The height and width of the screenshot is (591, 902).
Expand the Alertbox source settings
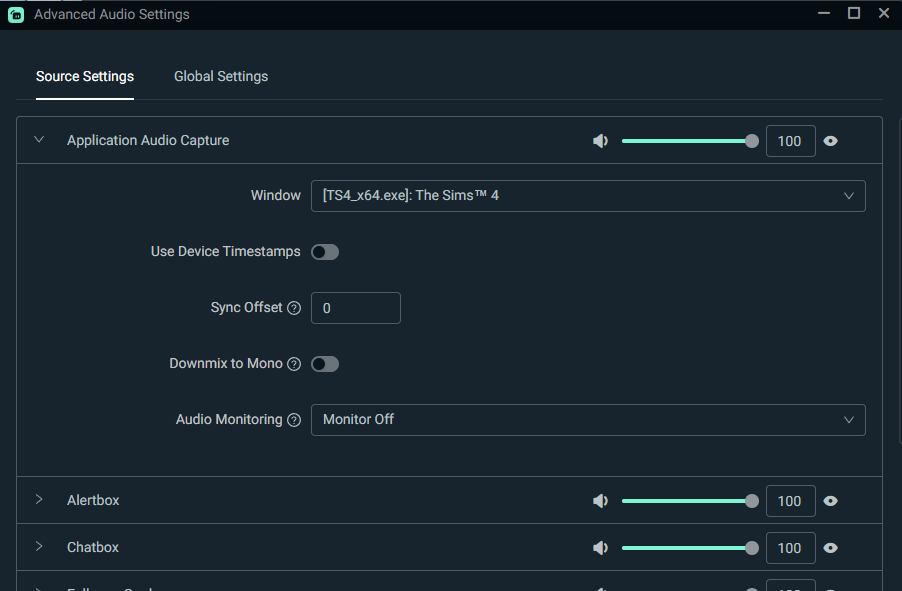coord(39,500)
